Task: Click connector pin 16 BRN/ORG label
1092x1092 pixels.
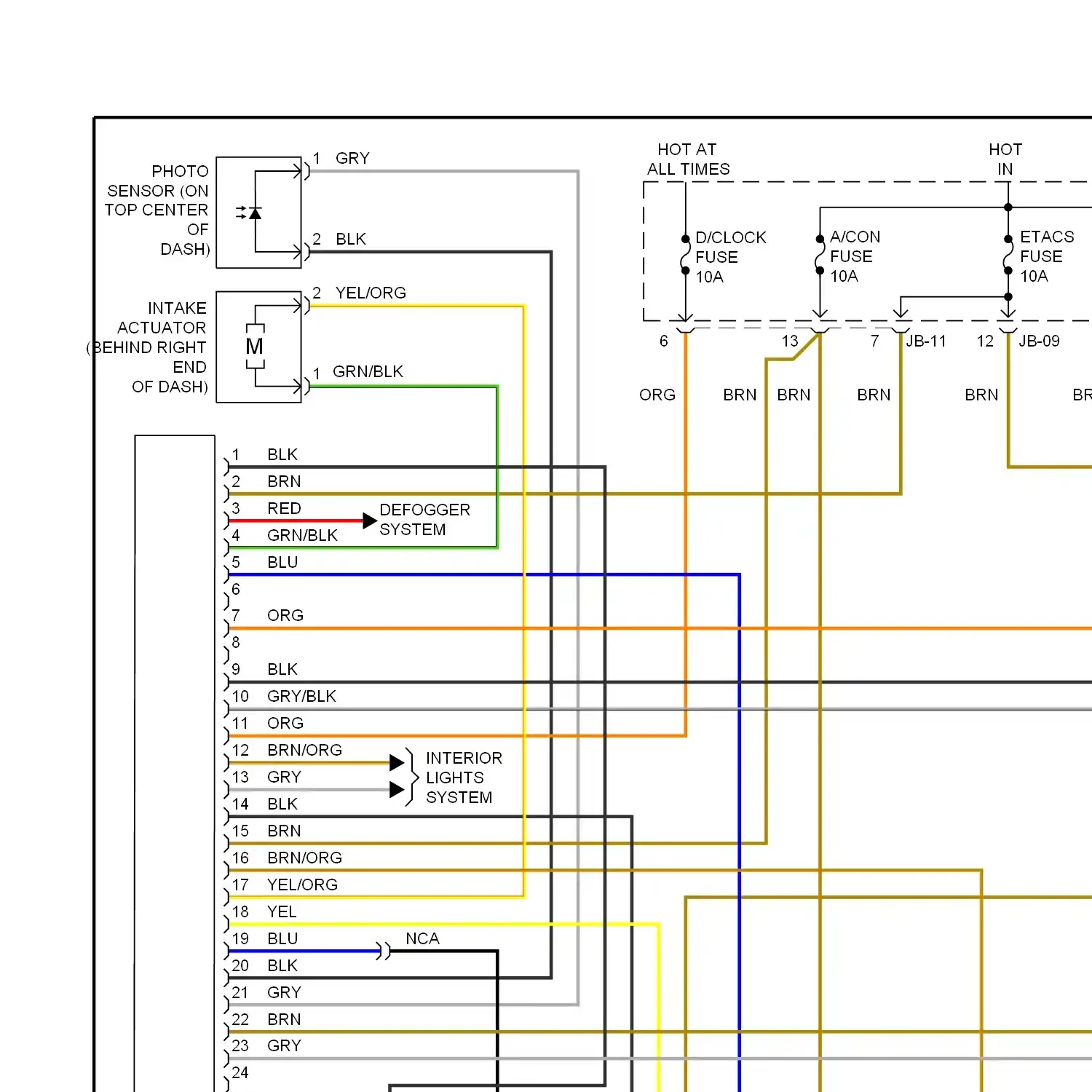Action: 304,858
